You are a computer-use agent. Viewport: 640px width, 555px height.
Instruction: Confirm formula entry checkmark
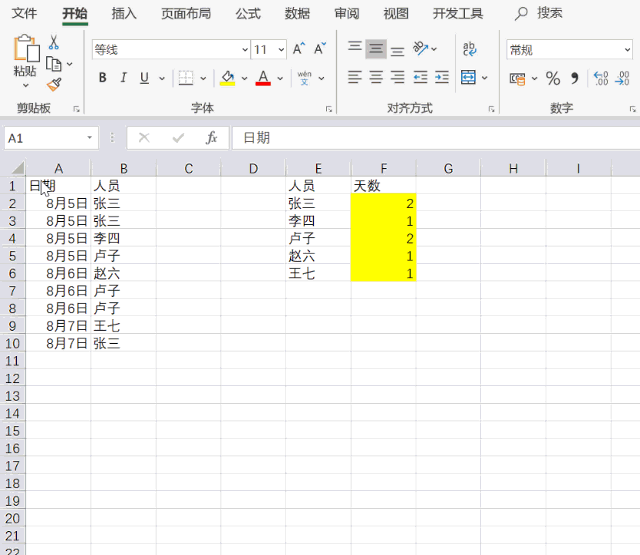click(x=178, y=138)
